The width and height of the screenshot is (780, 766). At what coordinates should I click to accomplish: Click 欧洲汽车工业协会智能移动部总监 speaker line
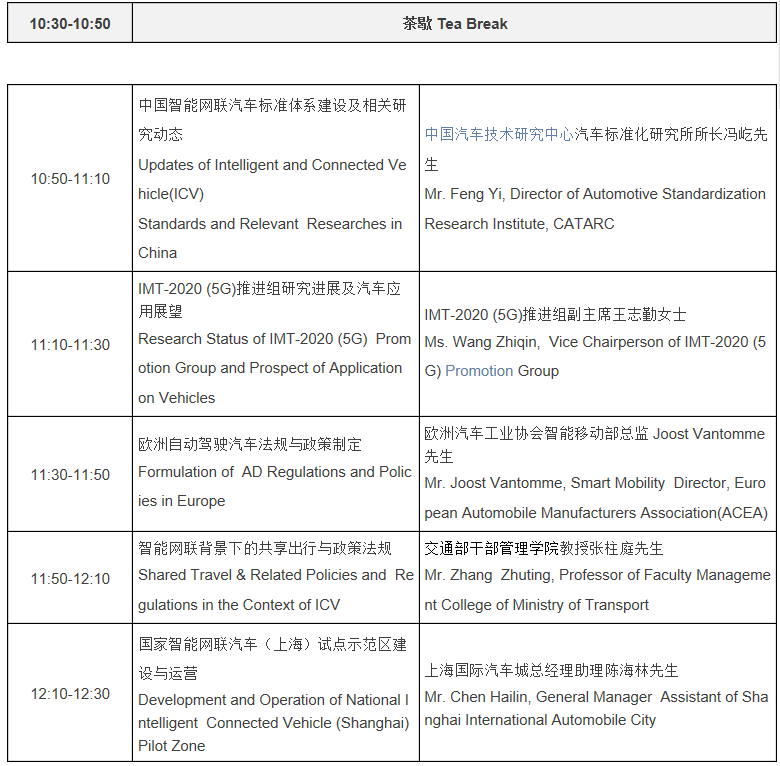[594, 434]
